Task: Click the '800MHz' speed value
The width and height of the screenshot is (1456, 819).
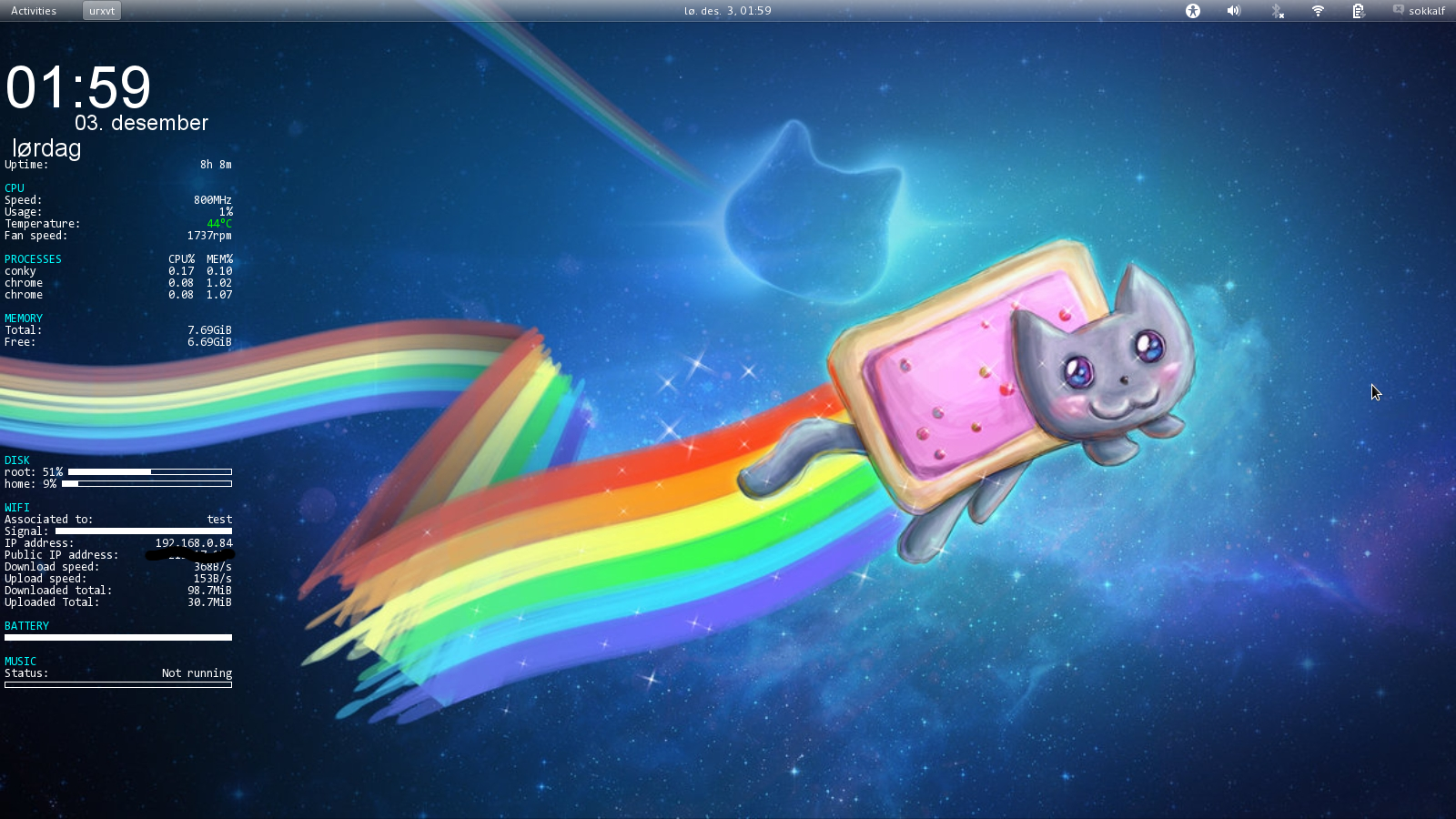Action: pos(212,200)
